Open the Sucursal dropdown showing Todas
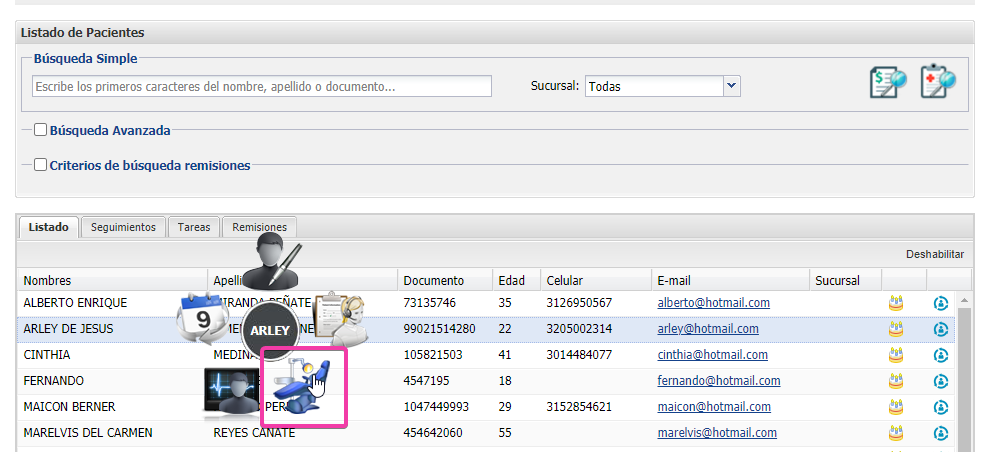 (x=663, y=87)
